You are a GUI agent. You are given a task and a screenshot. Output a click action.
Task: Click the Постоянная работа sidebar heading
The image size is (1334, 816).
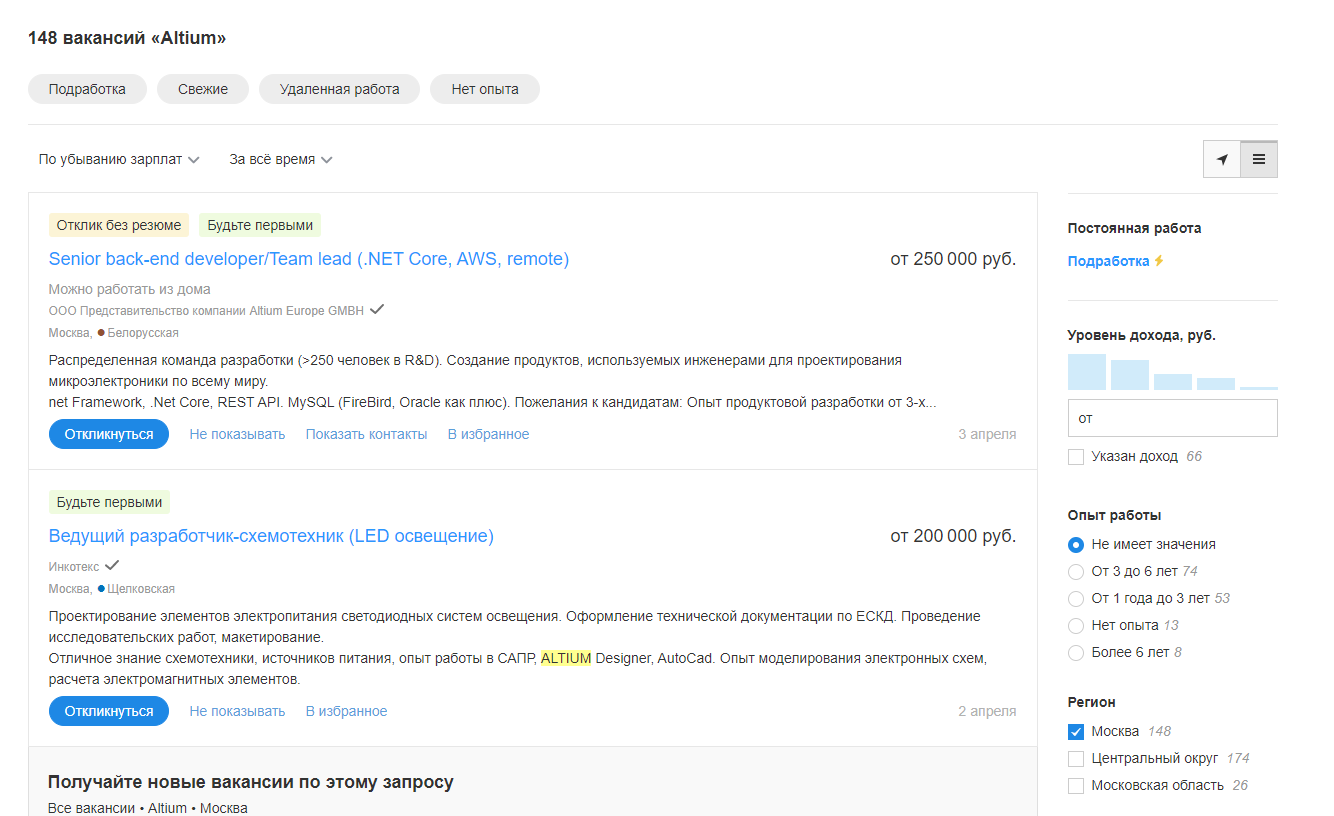(1134, 228)
